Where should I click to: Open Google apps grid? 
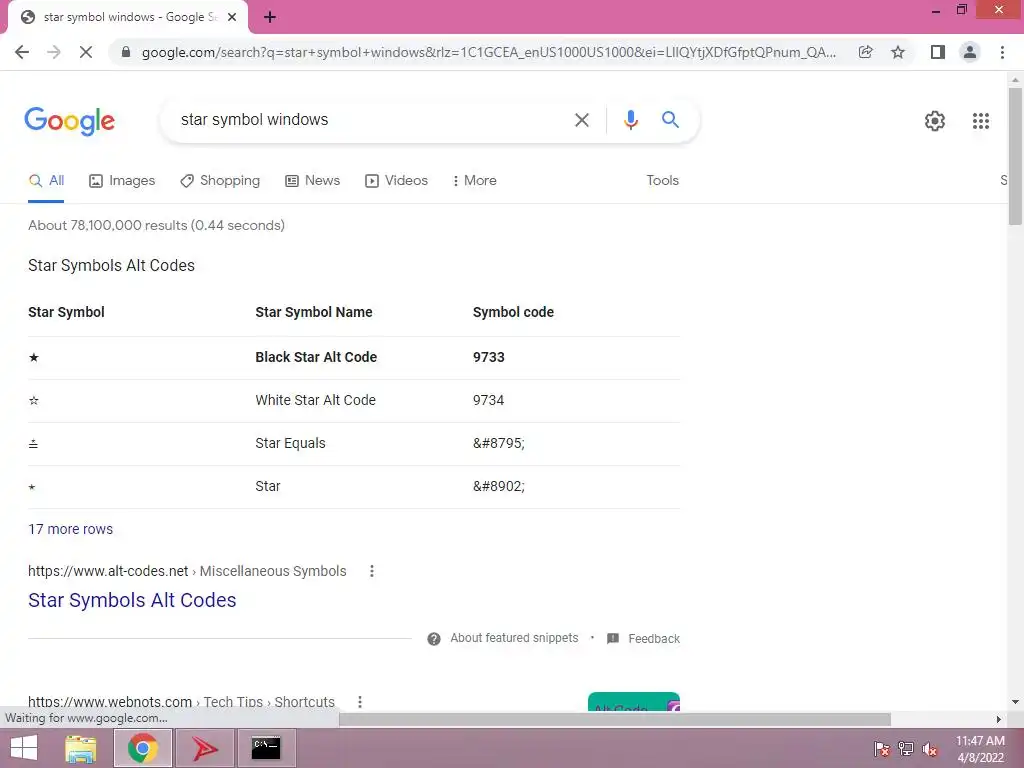tap(980, 121)
